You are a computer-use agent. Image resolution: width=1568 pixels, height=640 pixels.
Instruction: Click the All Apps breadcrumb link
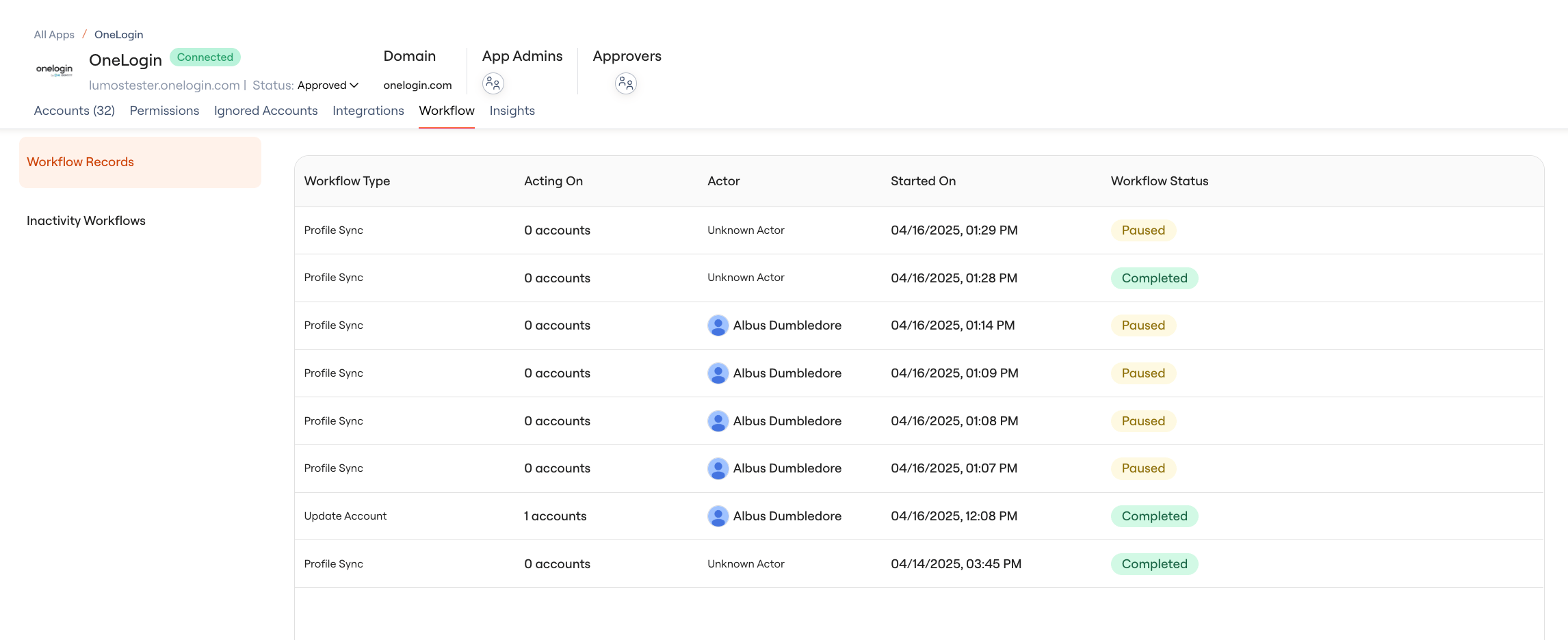click(54, 35)
